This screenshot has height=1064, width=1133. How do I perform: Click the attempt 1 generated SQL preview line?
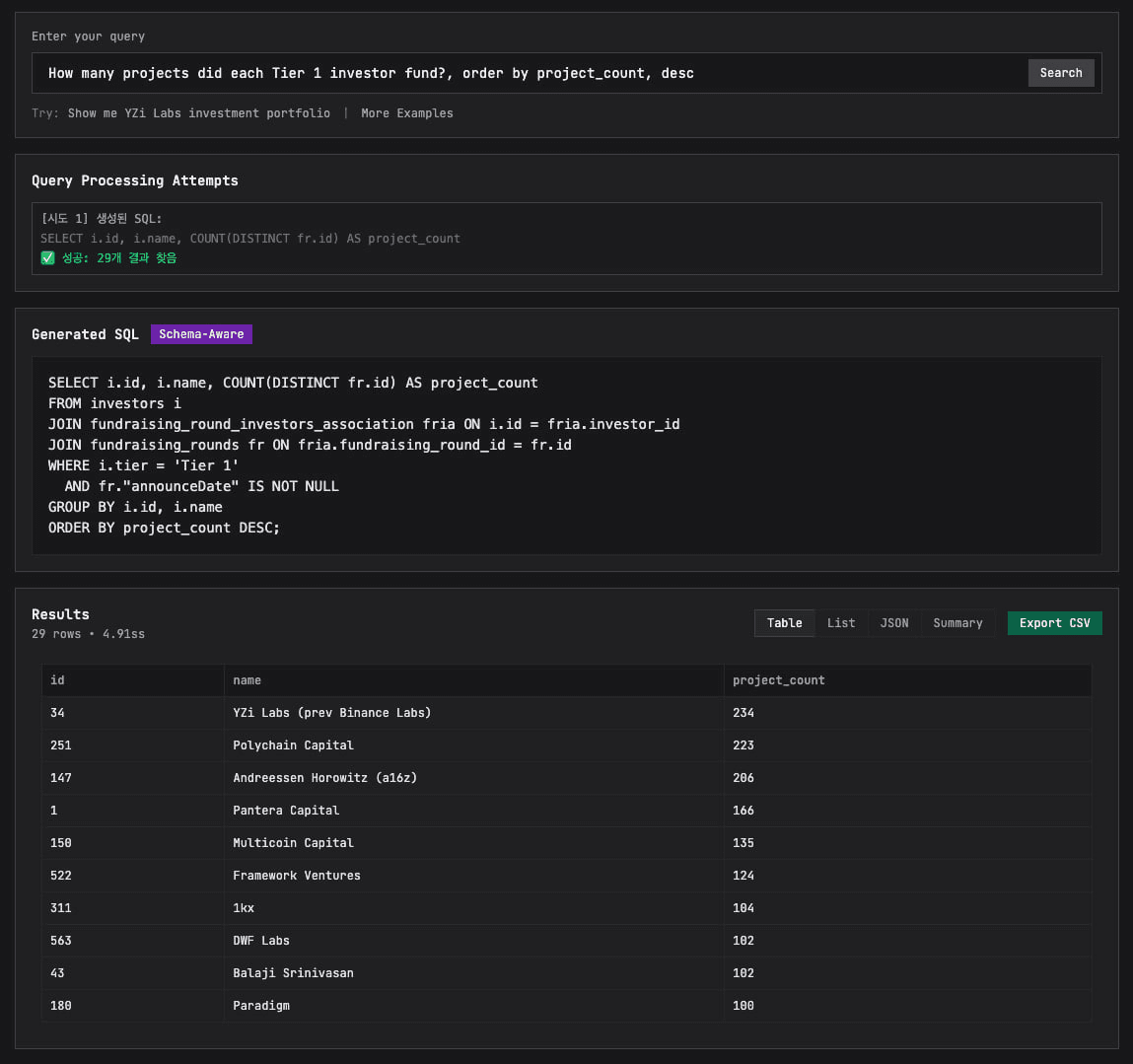[250, 239]
